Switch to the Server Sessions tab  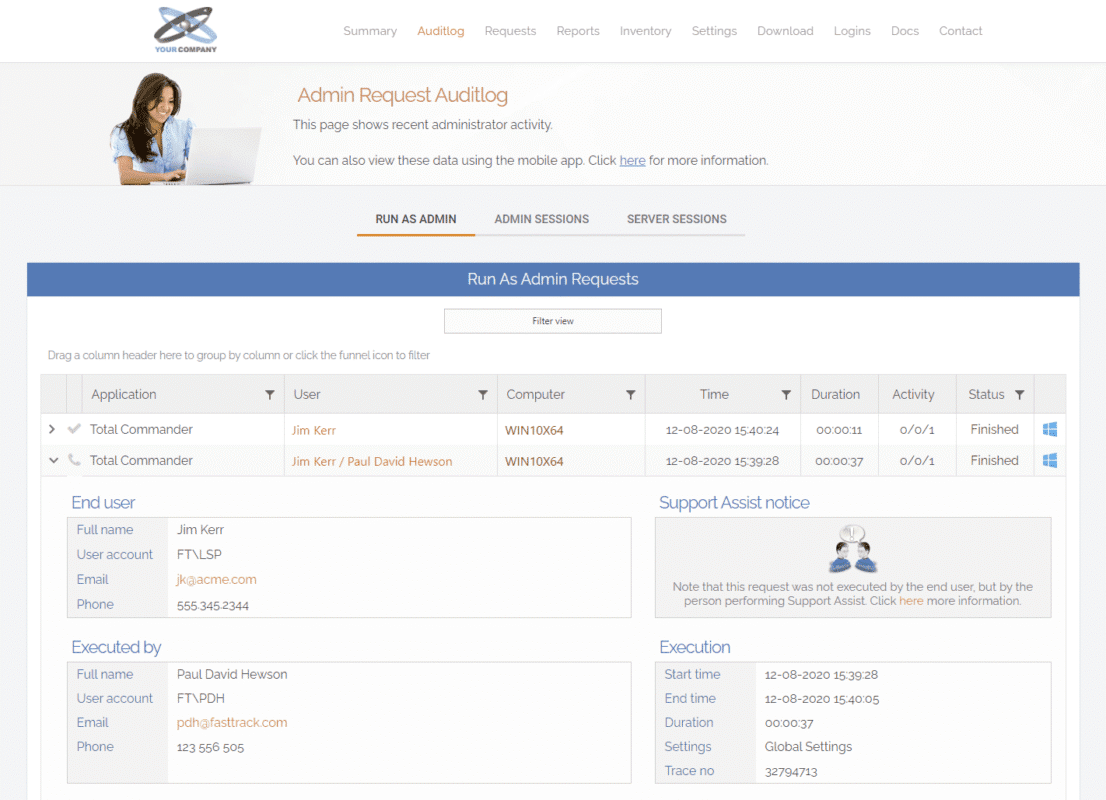pyautogui.click(x=676, y=219)
